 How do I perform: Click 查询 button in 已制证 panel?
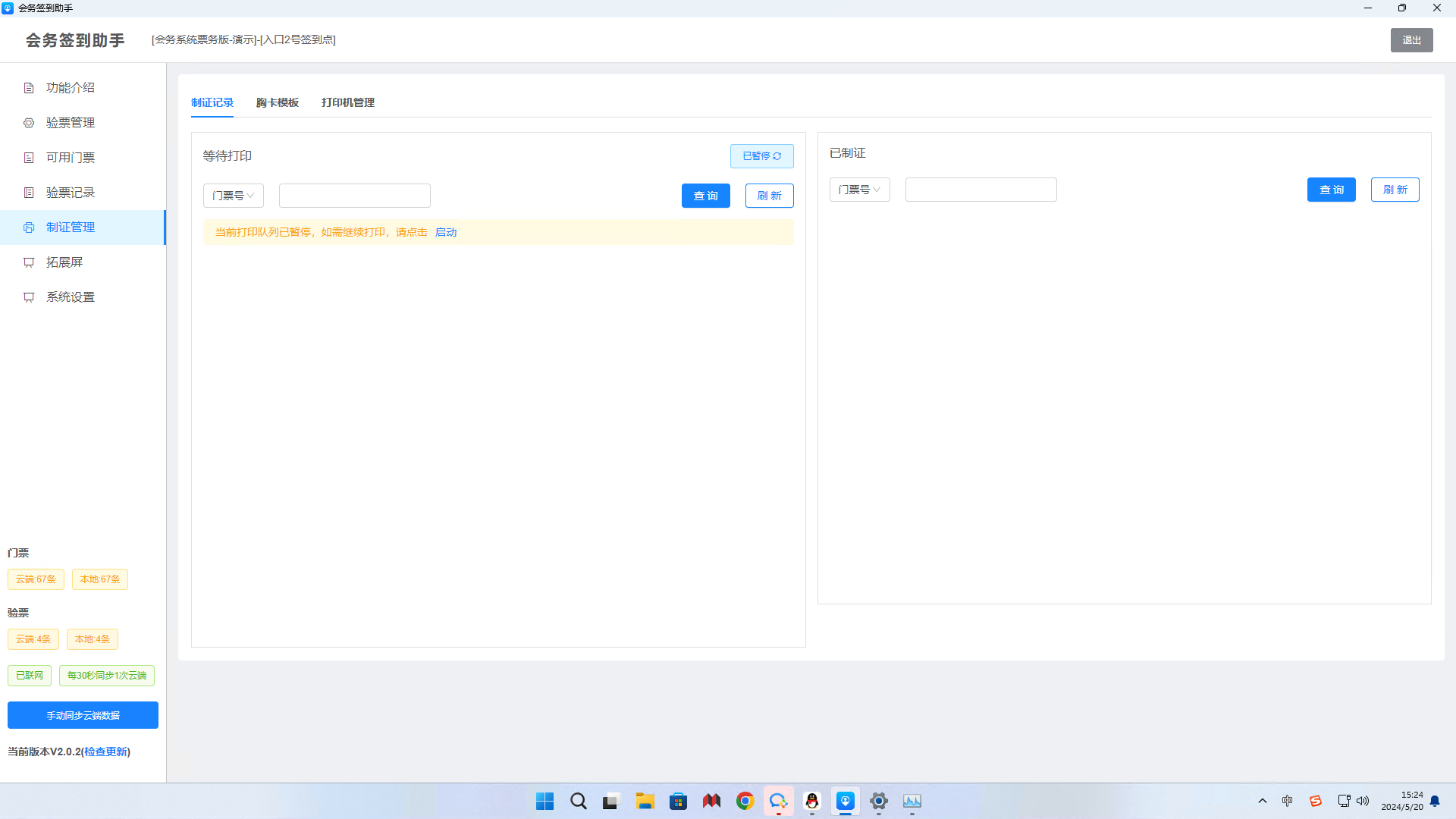tap(1331, 190)
